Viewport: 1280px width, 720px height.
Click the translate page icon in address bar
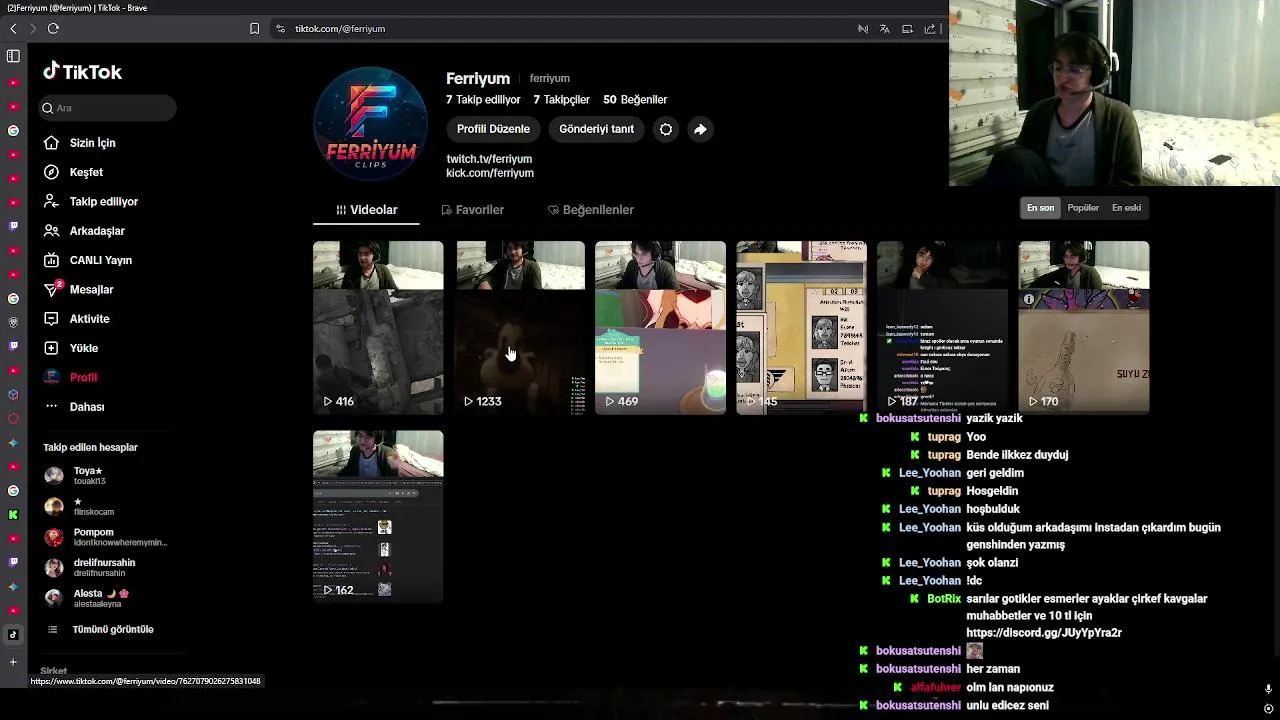(885, 29)
